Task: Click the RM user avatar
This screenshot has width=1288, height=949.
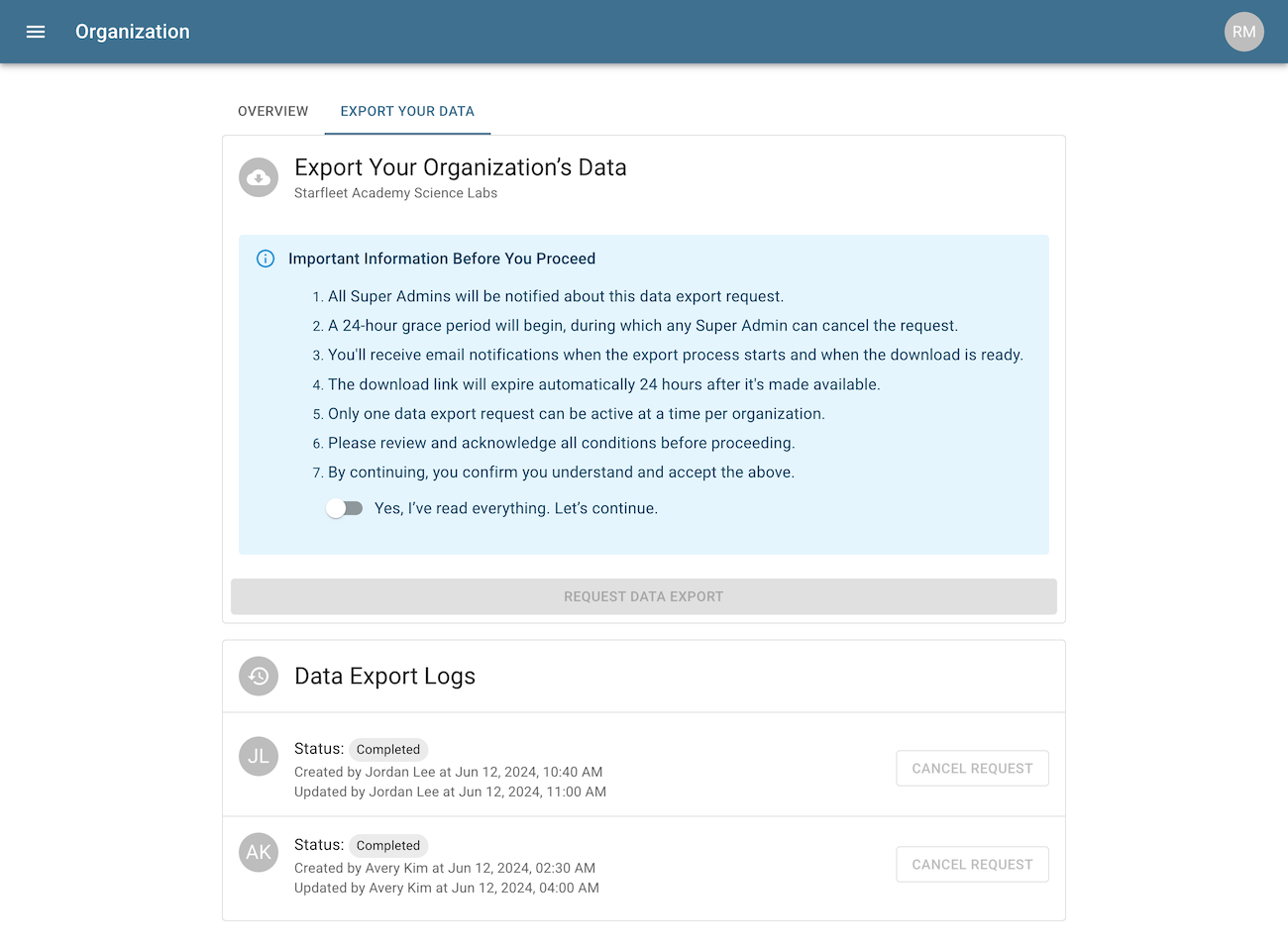Action: [1243, 32]
